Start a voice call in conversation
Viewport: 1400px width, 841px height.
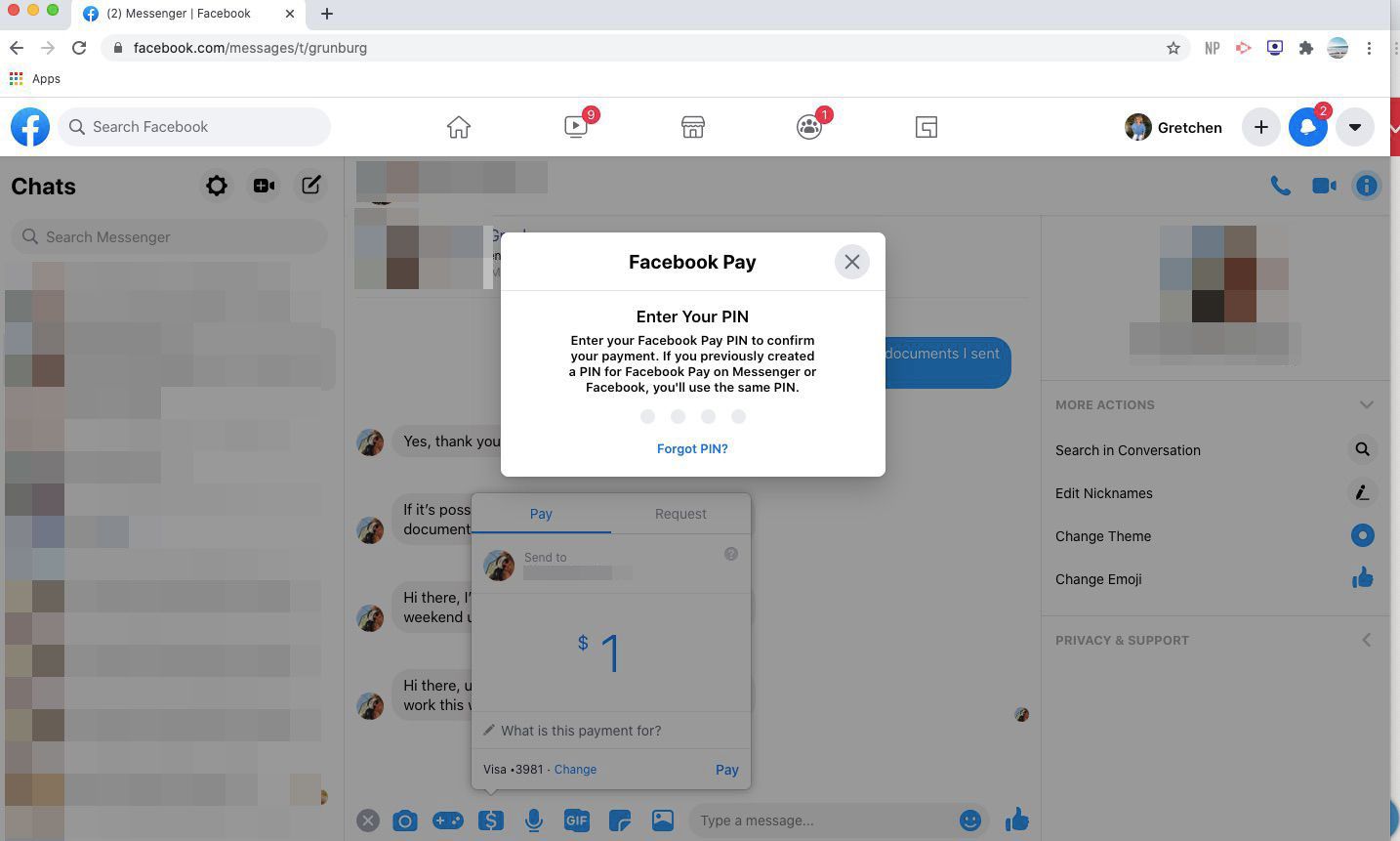point(1280,186)
